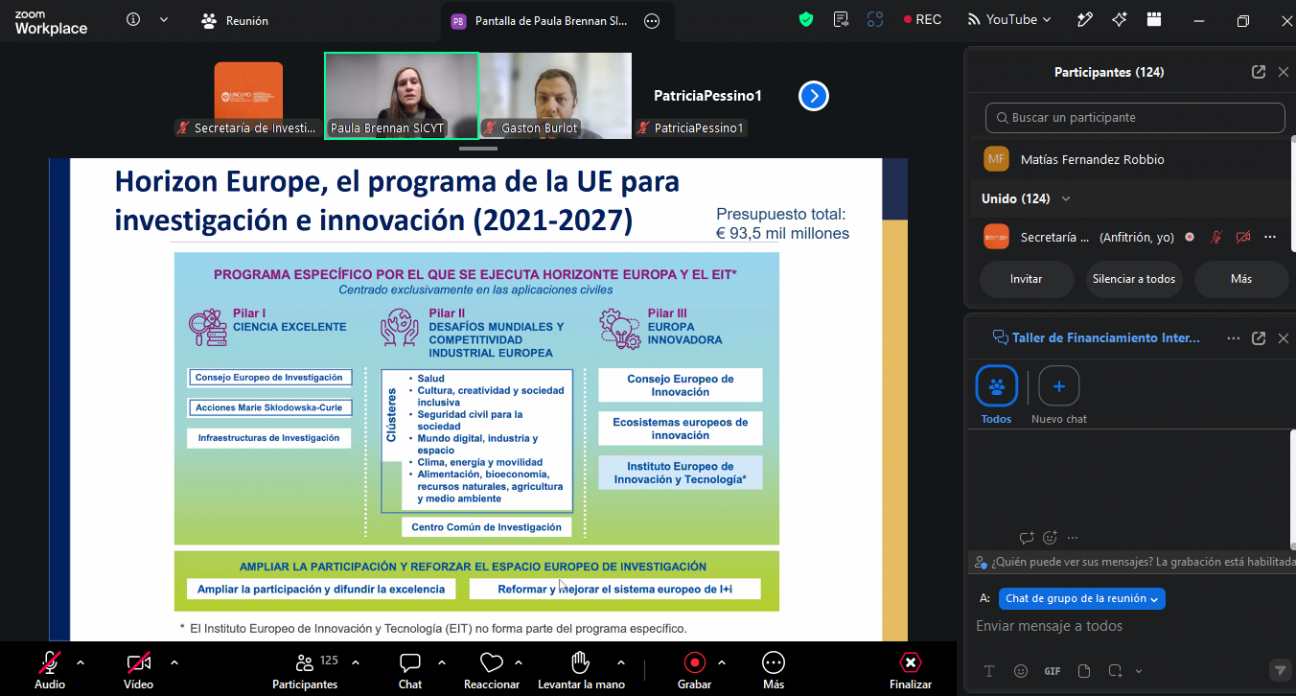
Task: Click the screenshot capture icon in chat
Action: click(1115, 671)
